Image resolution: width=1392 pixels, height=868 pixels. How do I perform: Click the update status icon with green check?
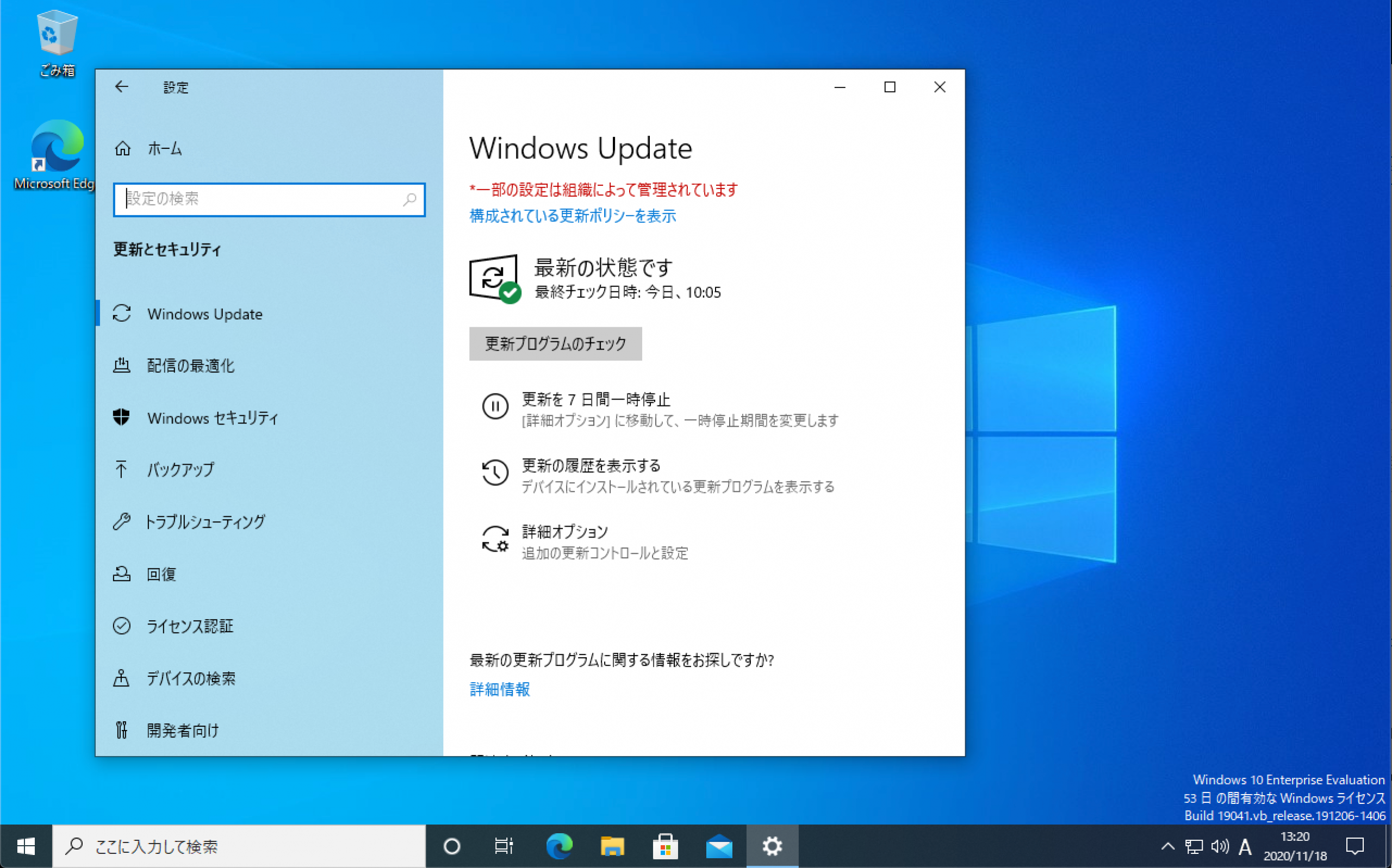point(495,278)
